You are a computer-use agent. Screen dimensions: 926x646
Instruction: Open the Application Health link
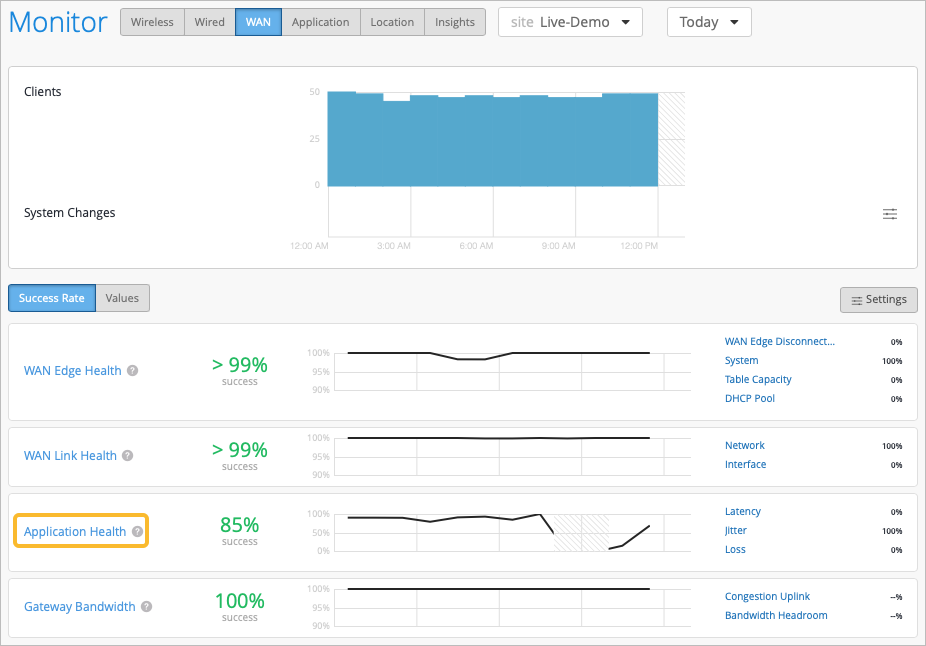[75, 531]
